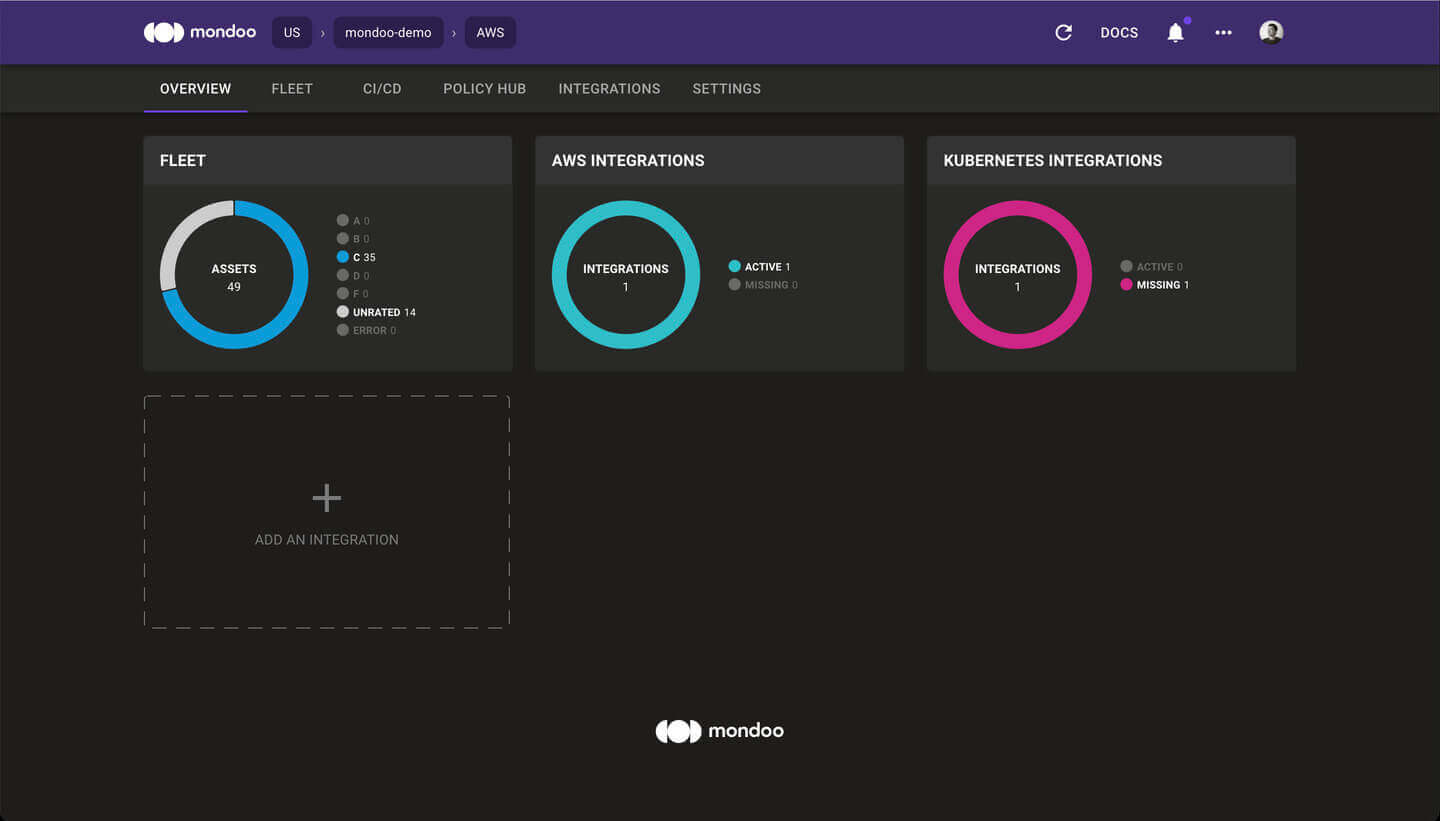Switch to the CI/CD tab

(x=382, y=88)
